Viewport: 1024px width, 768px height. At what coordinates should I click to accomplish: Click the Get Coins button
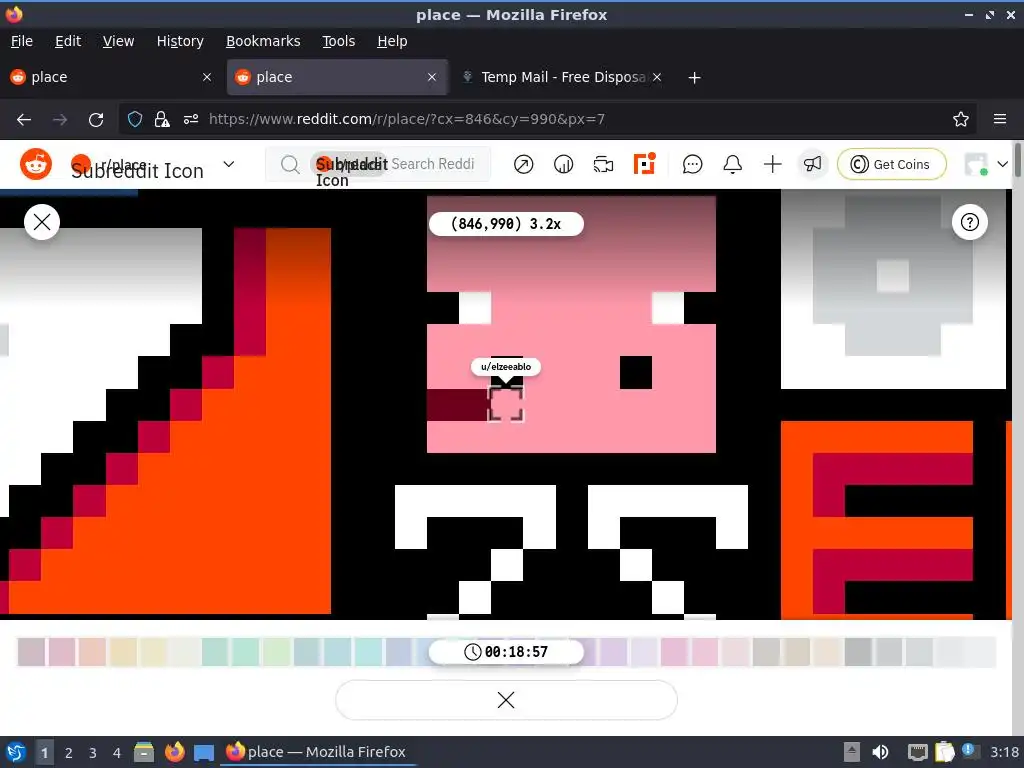pyautogui.click(x=891, y=165)
